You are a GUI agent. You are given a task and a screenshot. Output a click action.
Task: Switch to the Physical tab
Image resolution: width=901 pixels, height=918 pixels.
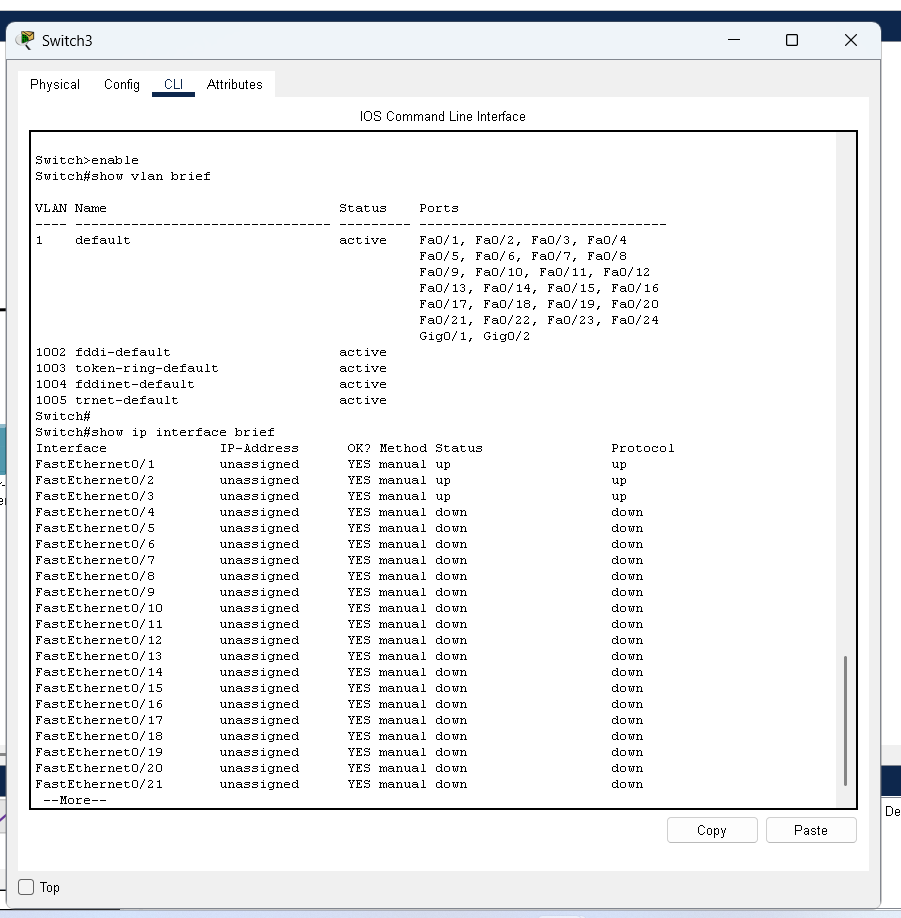(x=55, y=85)
